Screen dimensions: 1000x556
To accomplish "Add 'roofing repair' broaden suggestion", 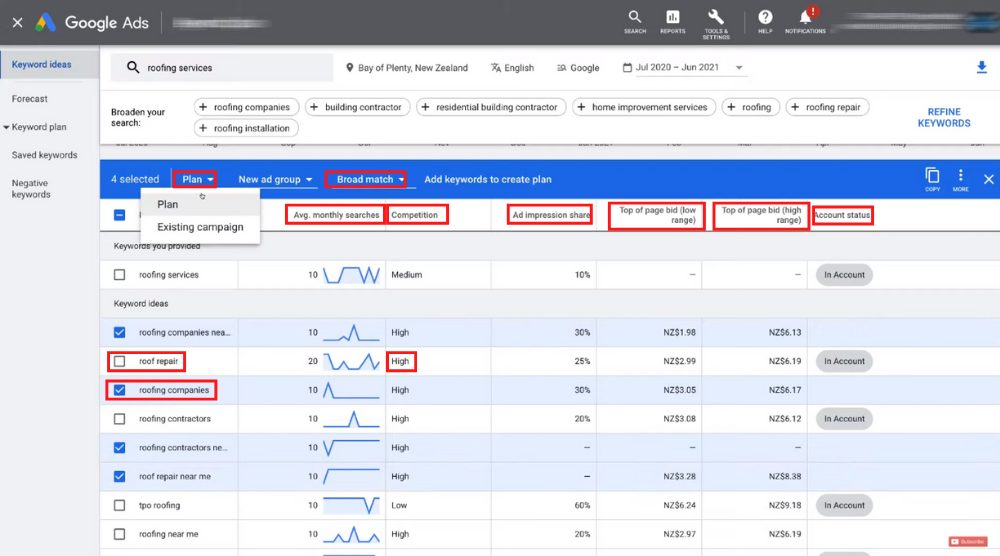I will click(827, 107).
